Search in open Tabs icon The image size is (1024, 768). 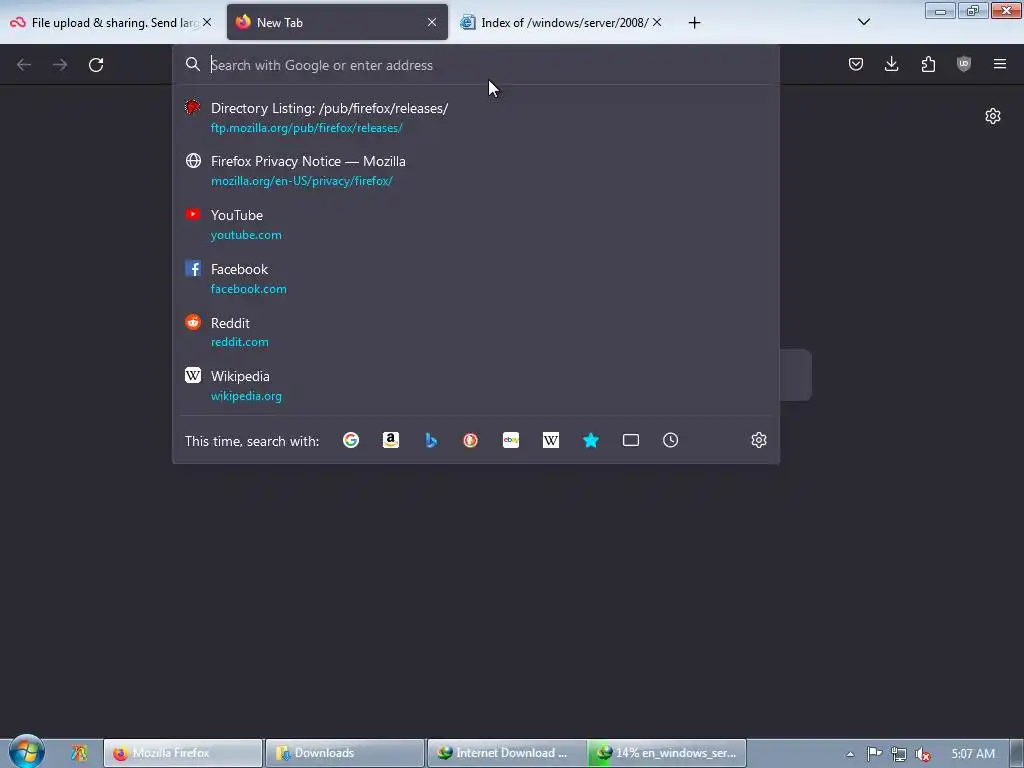click(631, 440)
